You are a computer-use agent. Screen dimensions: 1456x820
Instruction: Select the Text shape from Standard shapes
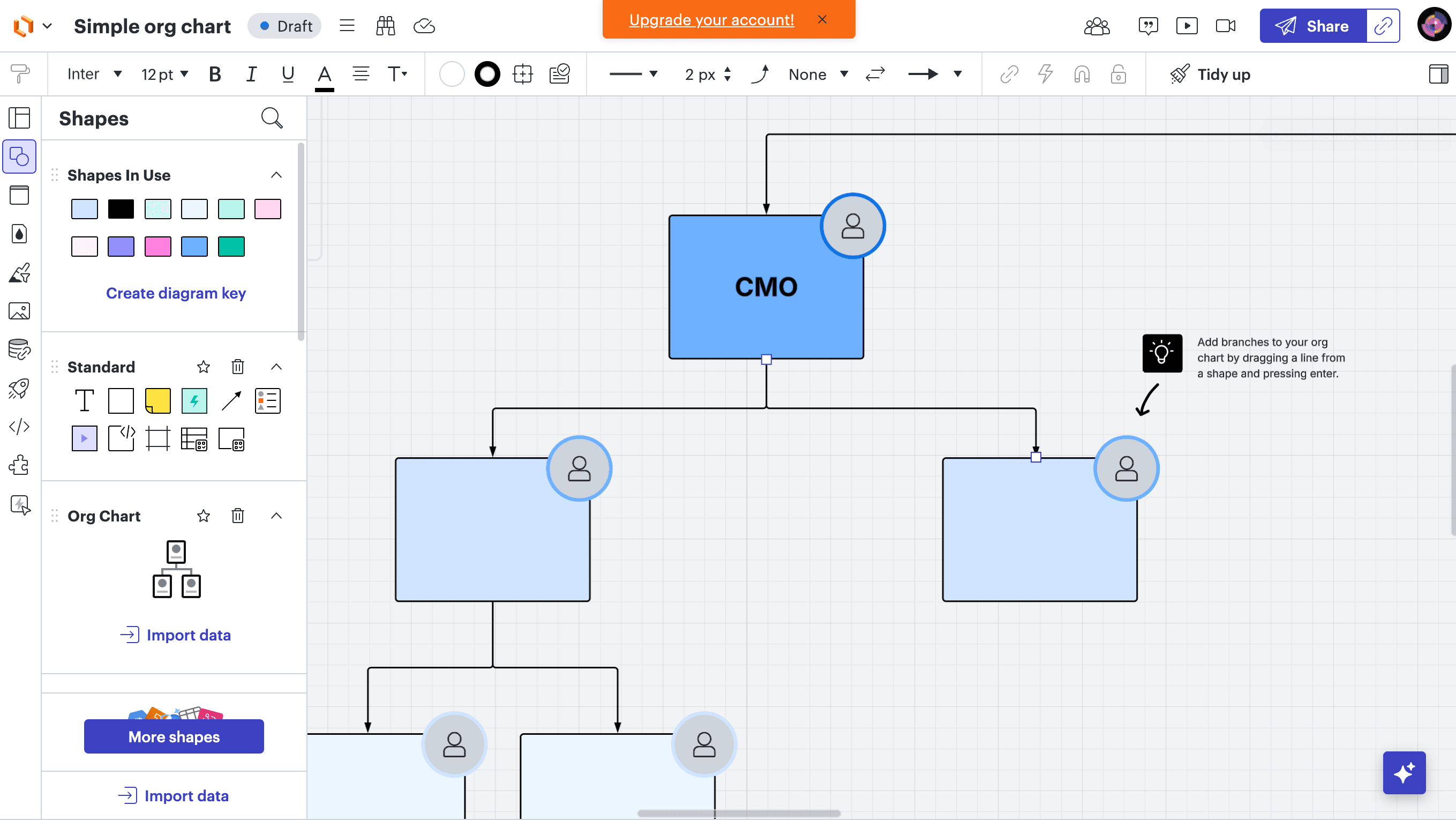click(x=84, y=400)
